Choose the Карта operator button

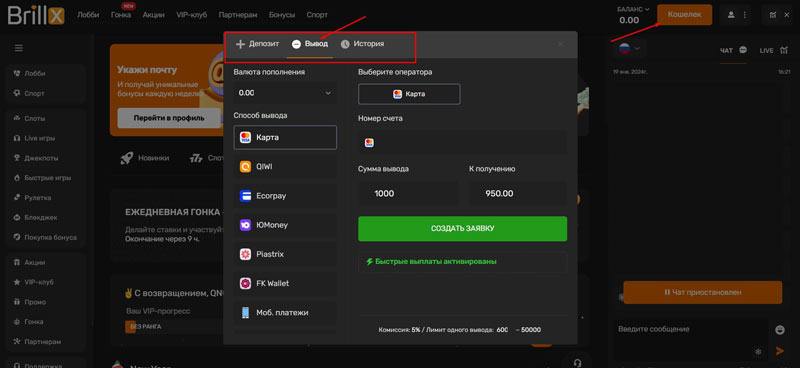click(x=409, y=94)
